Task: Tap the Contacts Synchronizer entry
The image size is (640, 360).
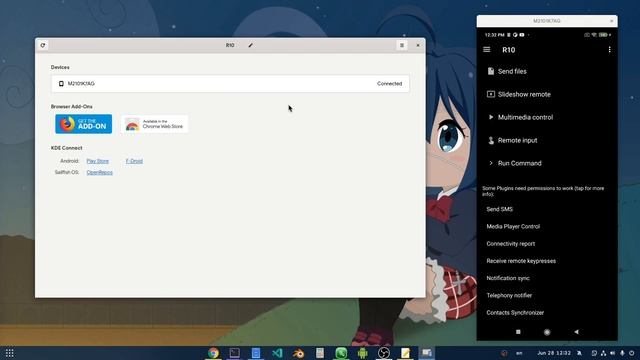Action: point(515,313)
